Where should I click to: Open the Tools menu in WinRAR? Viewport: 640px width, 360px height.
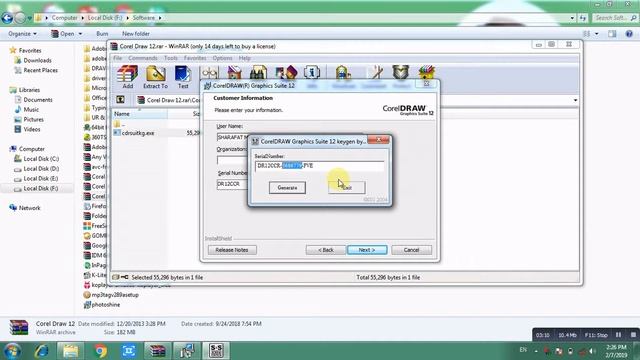click(x=171, y=58)
